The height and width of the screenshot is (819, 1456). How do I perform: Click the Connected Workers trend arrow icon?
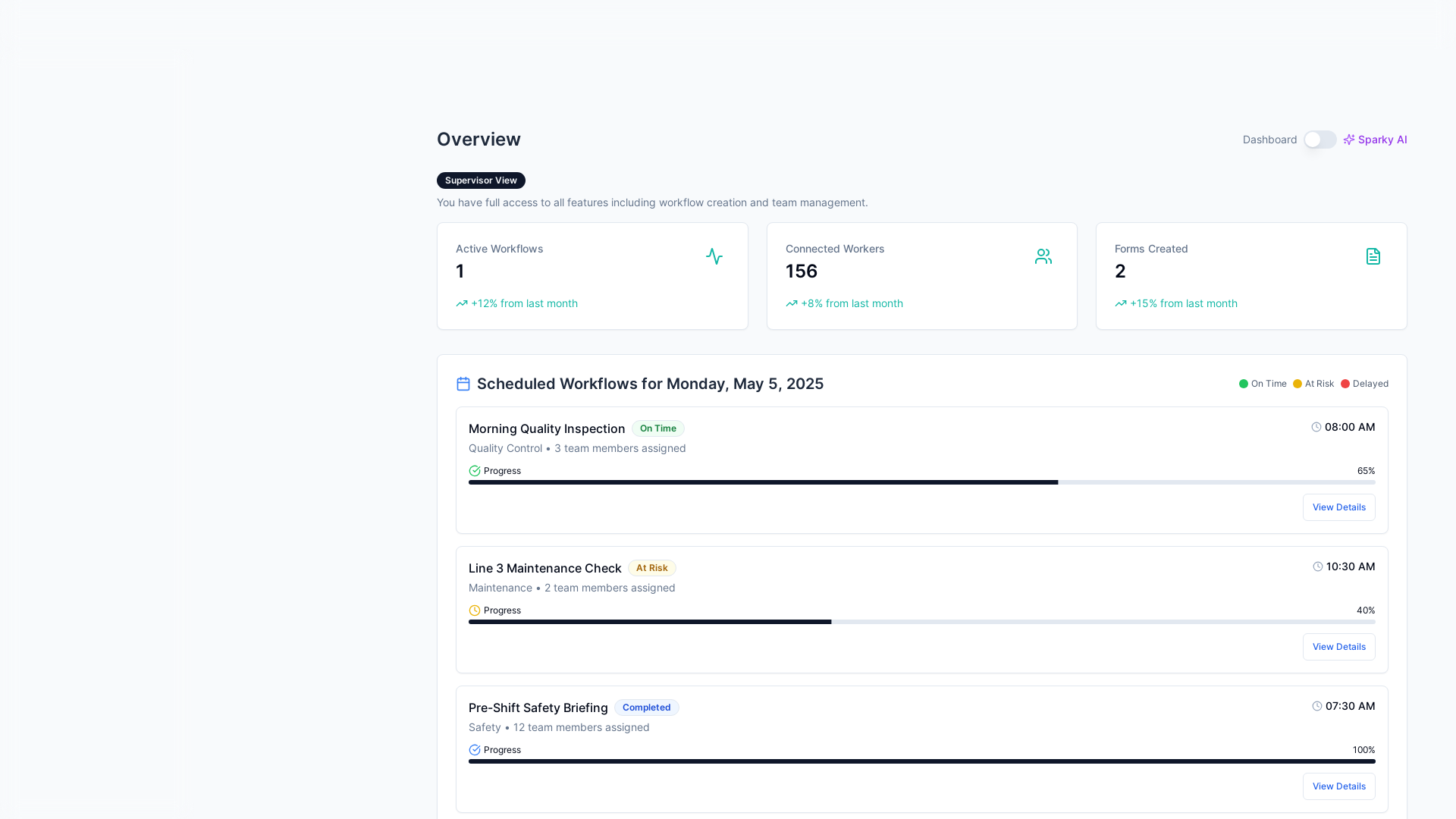tap(792, 303)
